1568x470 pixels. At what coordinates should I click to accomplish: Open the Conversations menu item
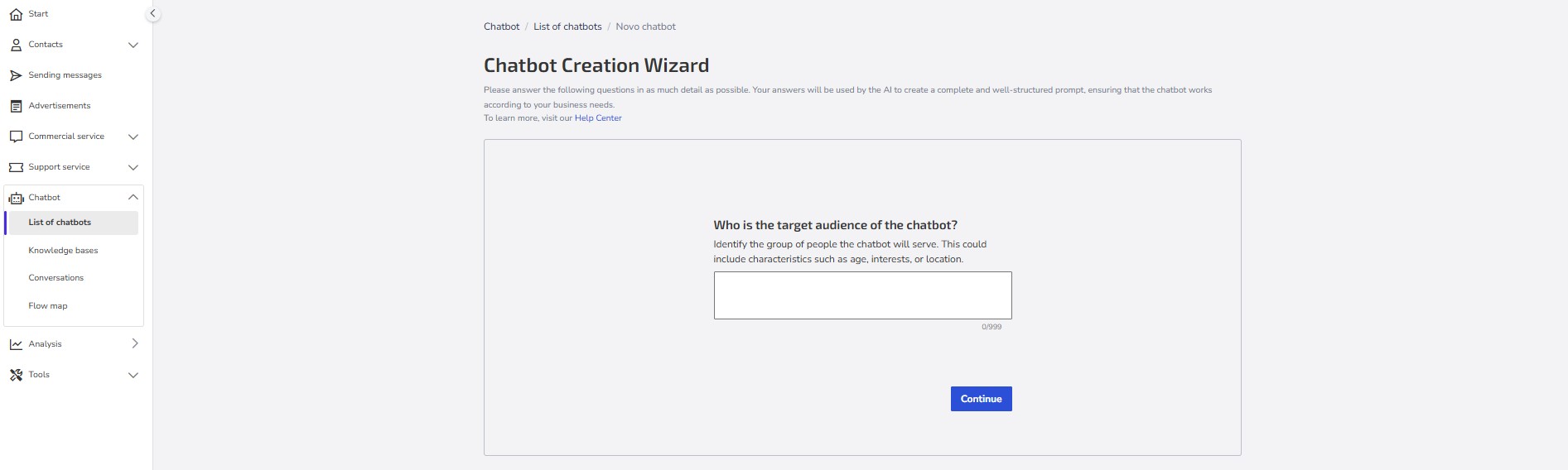(x=56, y=278)
